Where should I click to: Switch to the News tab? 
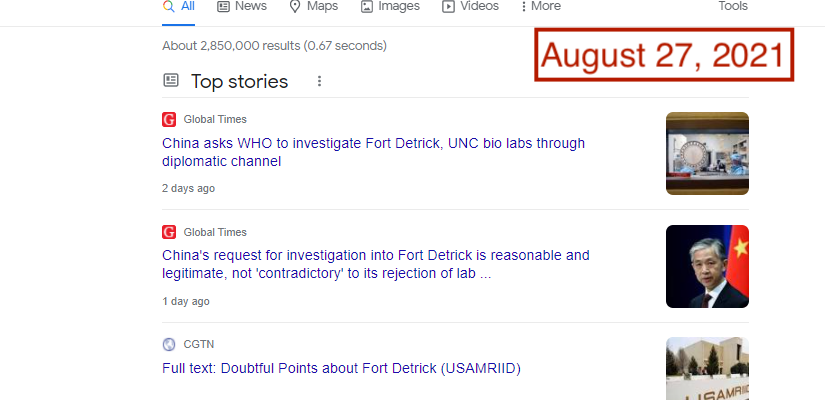242,6
